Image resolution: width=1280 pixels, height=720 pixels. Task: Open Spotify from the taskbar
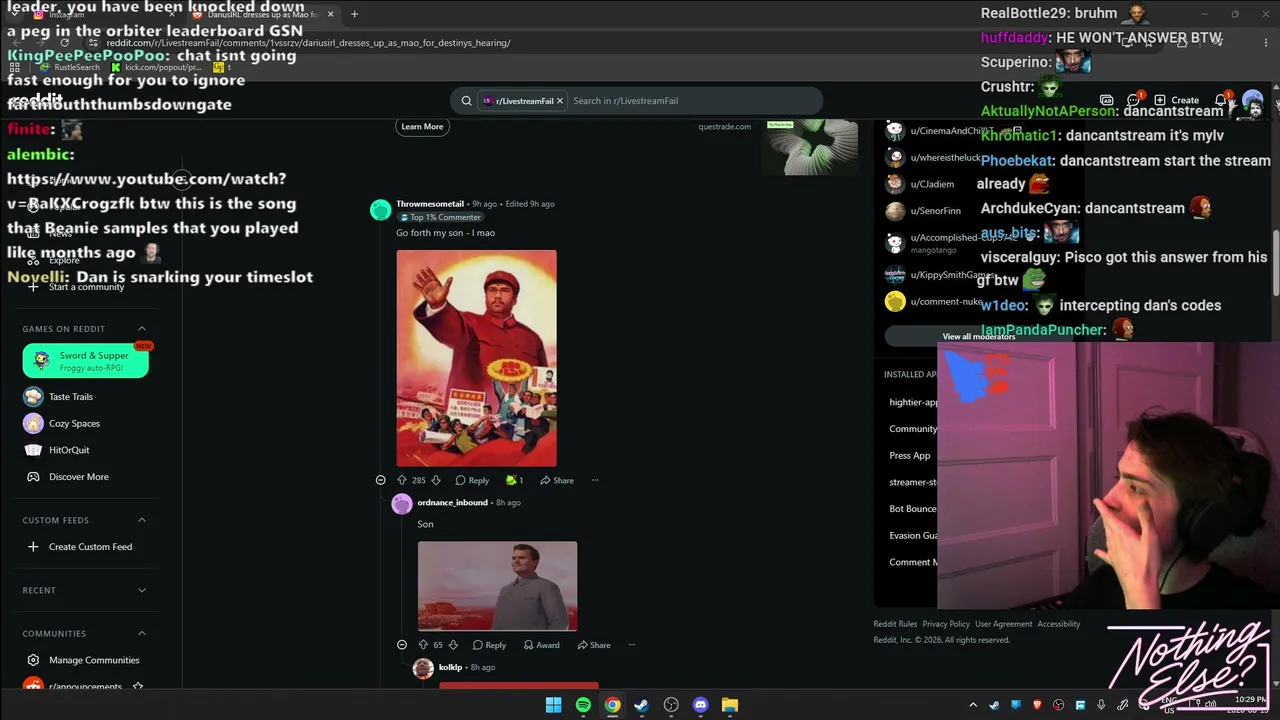pos(583,705)
